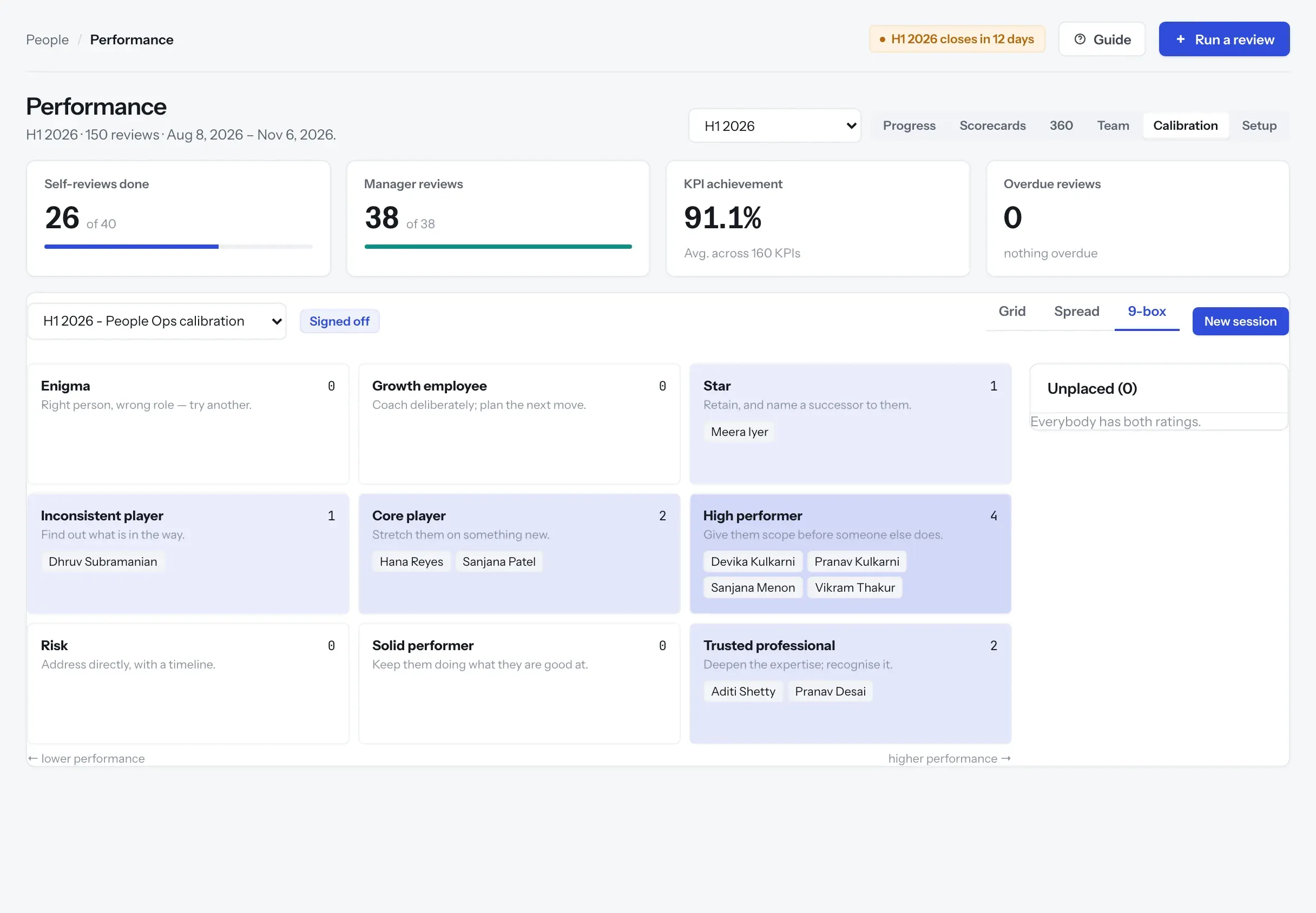Image resolution: width=1316 pixels, height=913 pixels.
Task: Click the Trusted professional box heading
Action: coord(769,646)
